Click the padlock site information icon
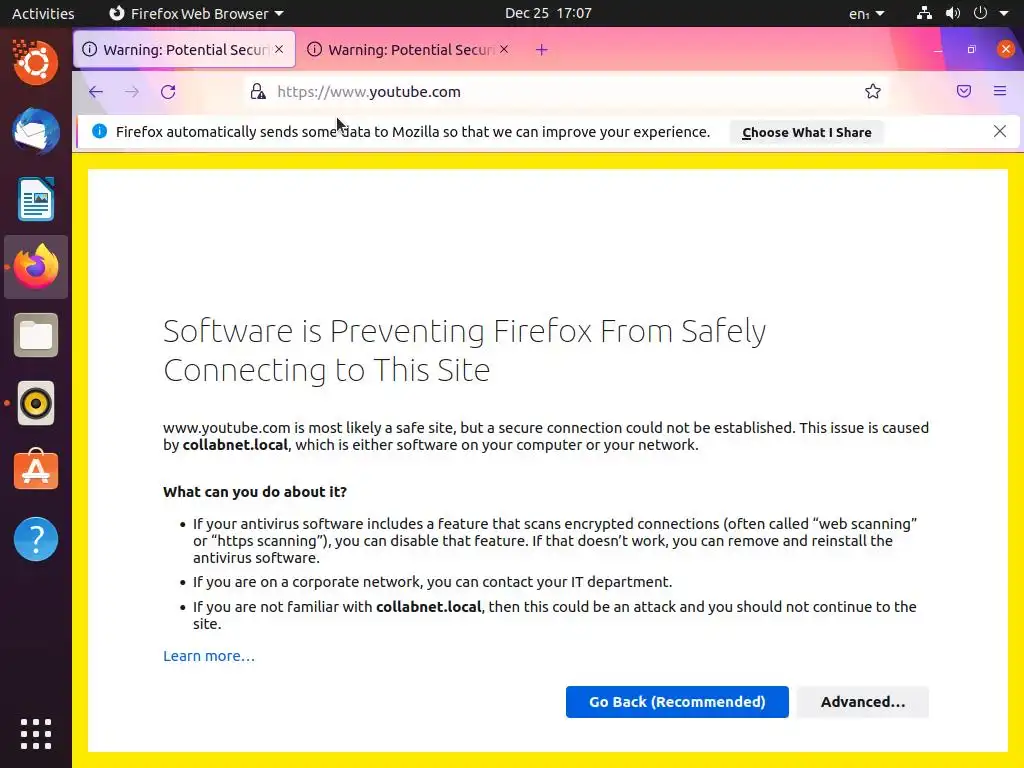The height and width of the screenshot is (768, 1024). (258, 92)
